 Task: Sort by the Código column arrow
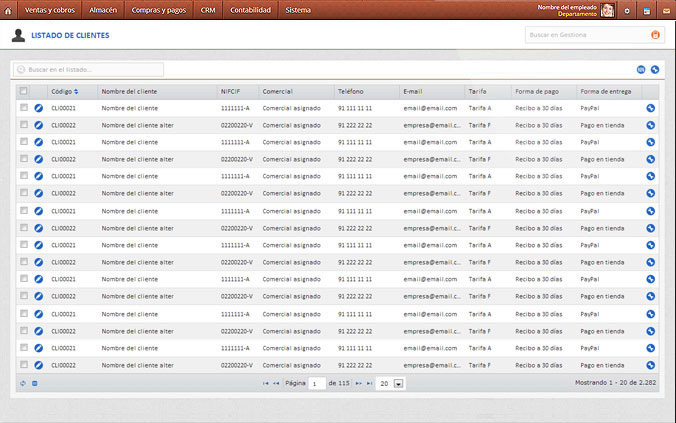pyautogui.click(x=76, y=91)
